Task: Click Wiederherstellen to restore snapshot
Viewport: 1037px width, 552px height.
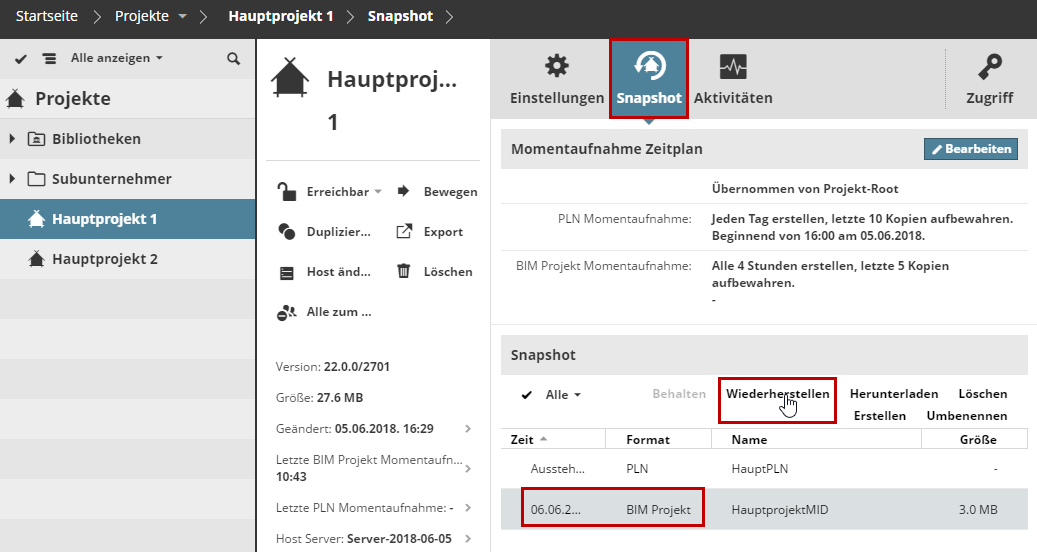Action: [778, 394]
